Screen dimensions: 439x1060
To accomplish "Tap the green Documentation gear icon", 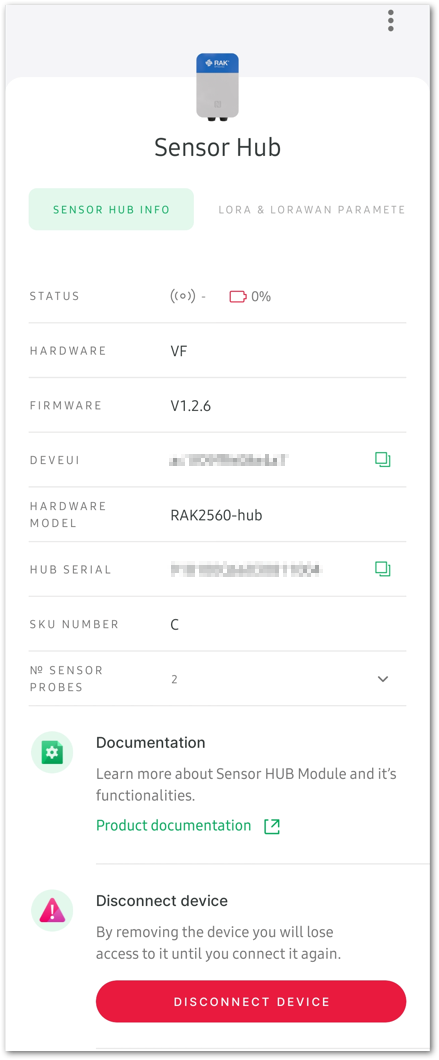I will pos(52,752).
